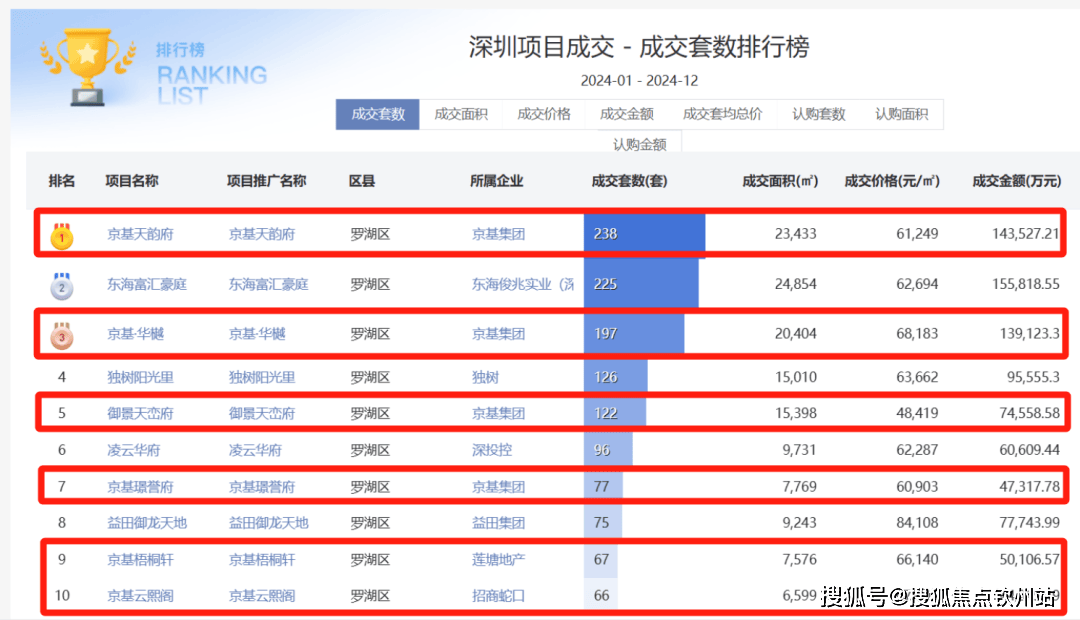Click the 项目推广名称 column header

click(x=267, y=181)
